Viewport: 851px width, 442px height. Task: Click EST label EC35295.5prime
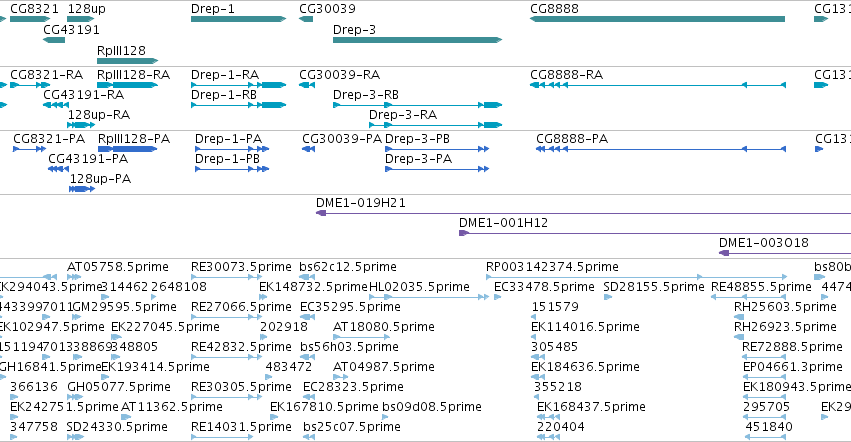coord(351,307)
